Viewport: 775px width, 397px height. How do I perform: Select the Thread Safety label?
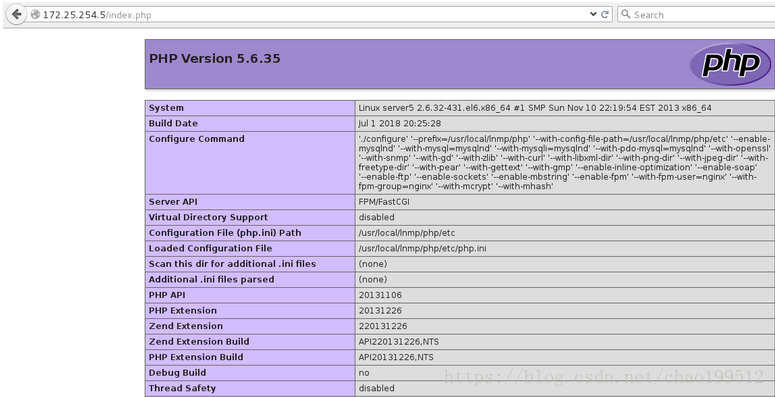tap(182, 388)
